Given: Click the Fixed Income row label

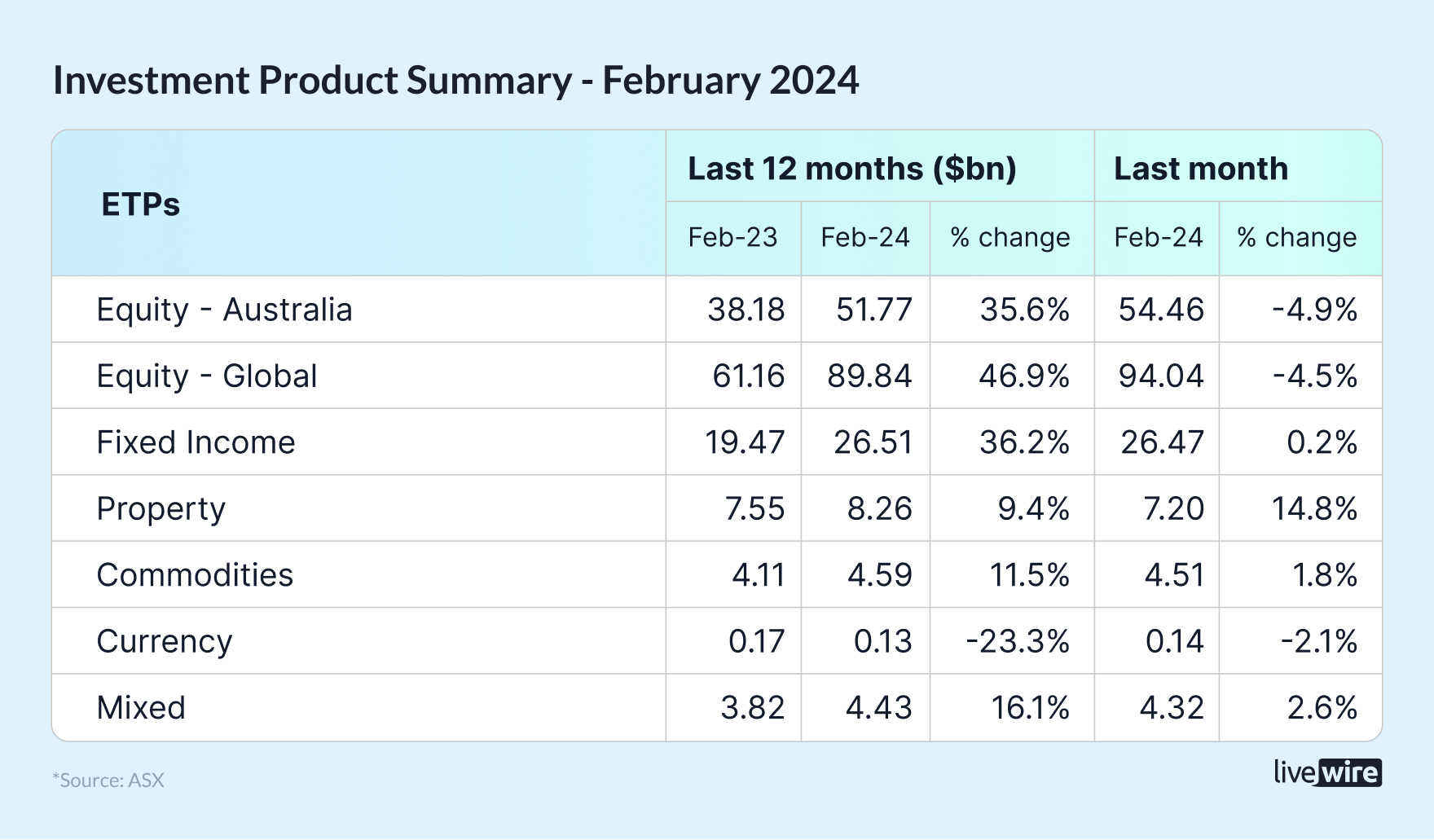Looking at the screenshot, I should (x=196, y=442).
